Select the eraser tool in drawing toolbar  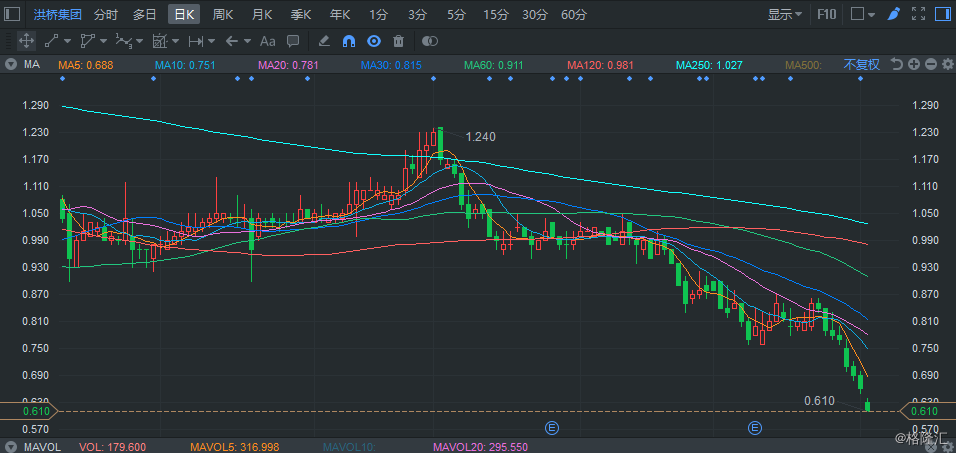click(x=324, y=41)
